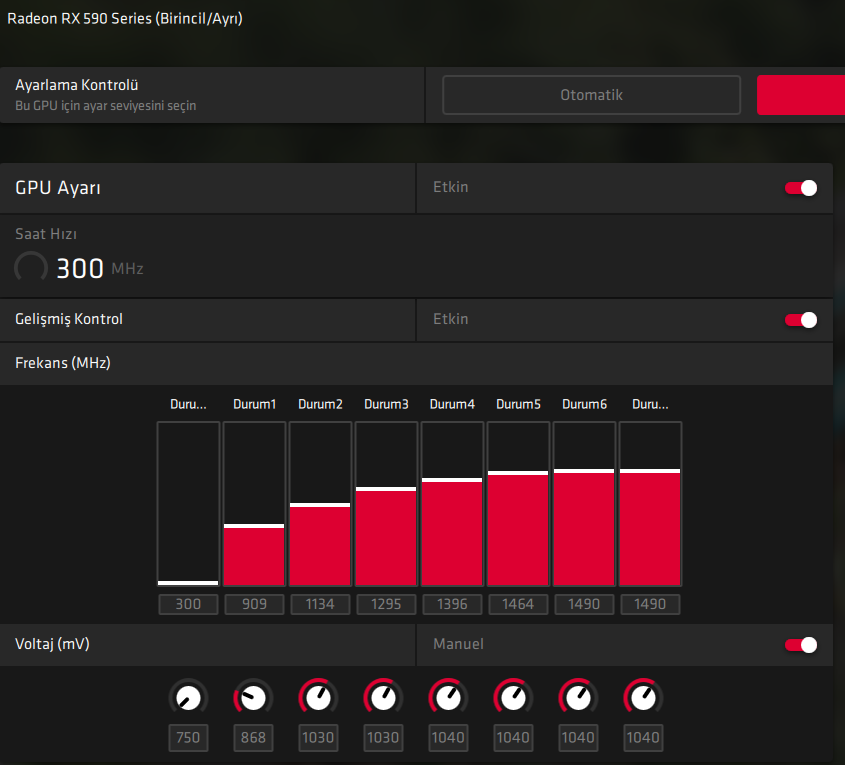Click the 300 MHz frequency state bar

[188, 504]
